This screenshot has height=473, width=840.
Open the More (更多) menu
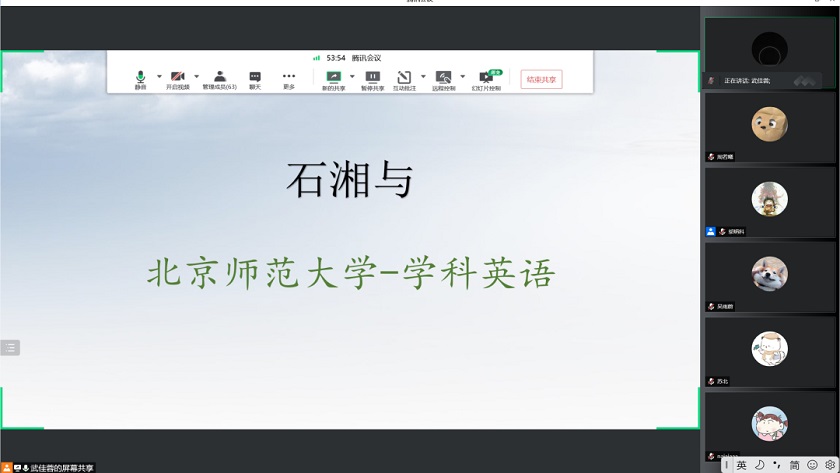(289, 80)
